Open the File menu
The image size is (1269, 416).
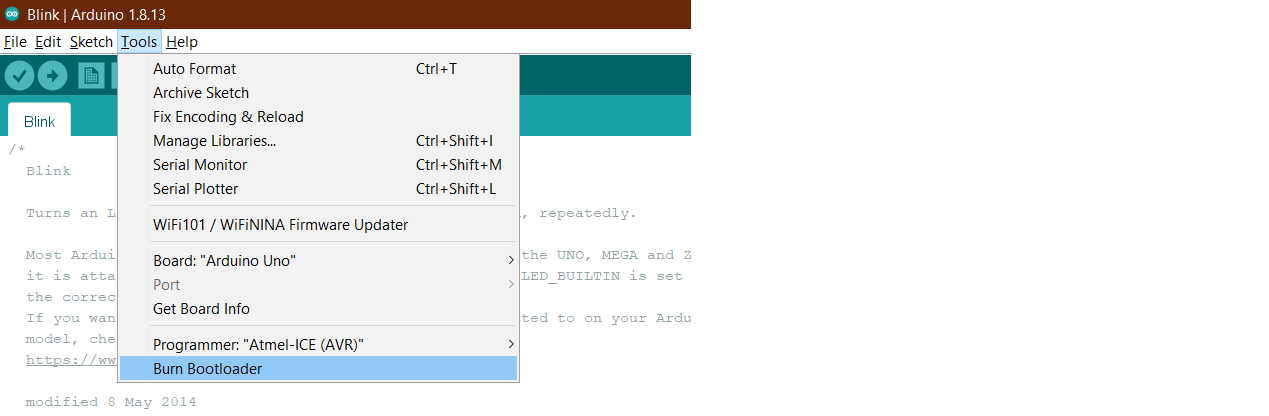[15, 42]
